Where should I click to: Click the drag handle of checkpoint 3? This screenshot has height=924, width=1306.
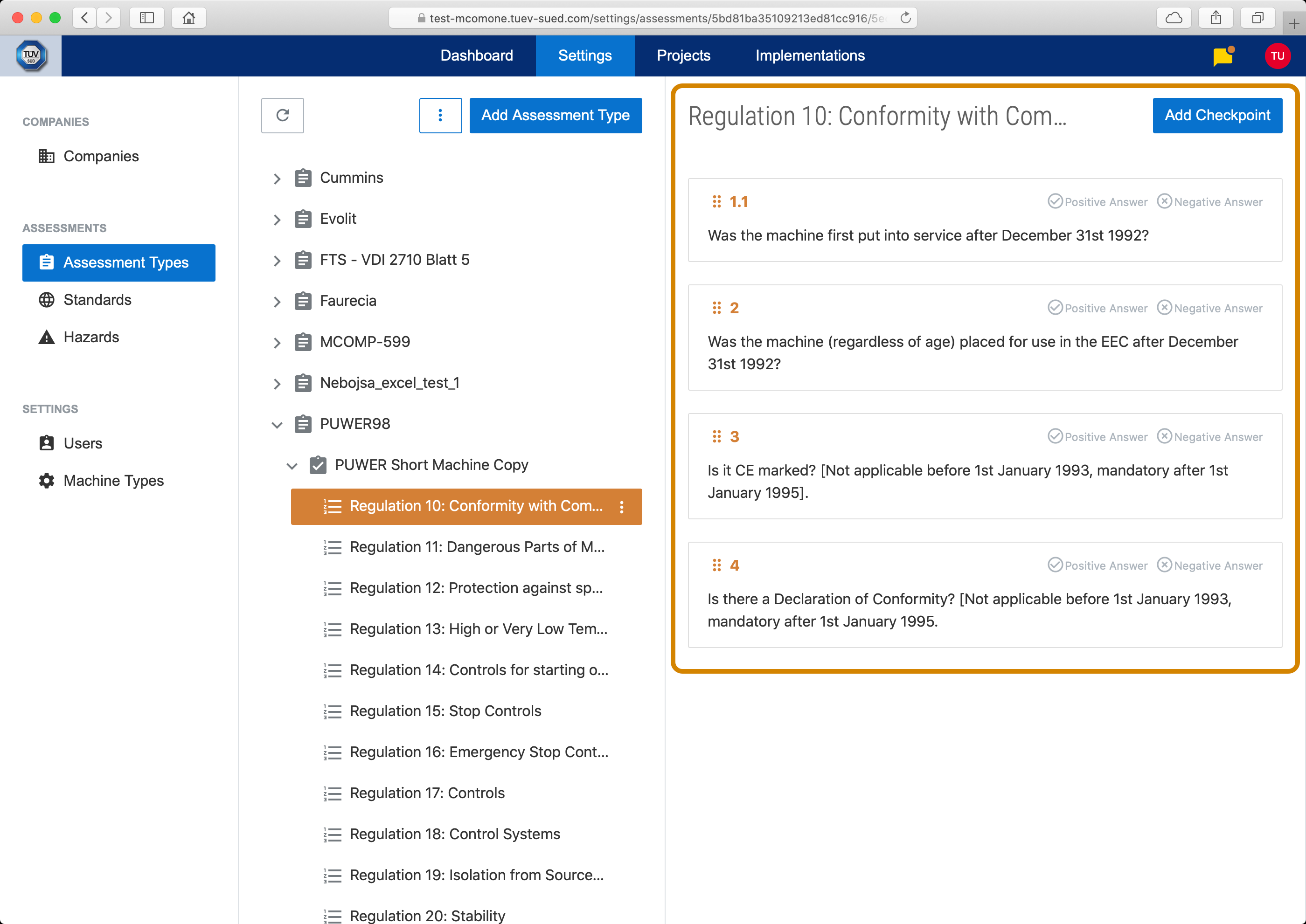pos(716,436)
